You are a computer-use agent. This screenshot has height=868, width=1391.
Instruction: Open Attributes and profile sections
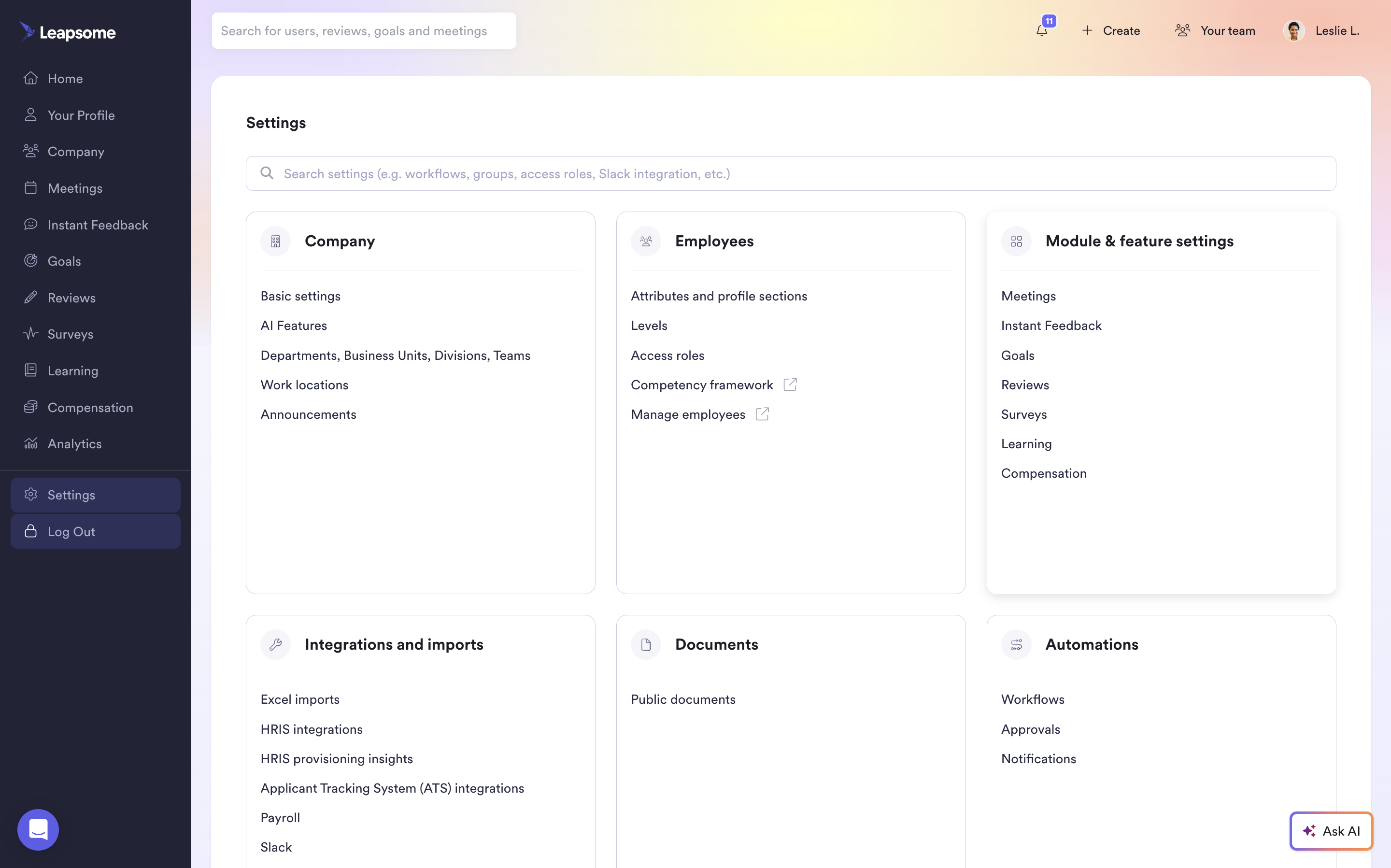pos(719,296)
